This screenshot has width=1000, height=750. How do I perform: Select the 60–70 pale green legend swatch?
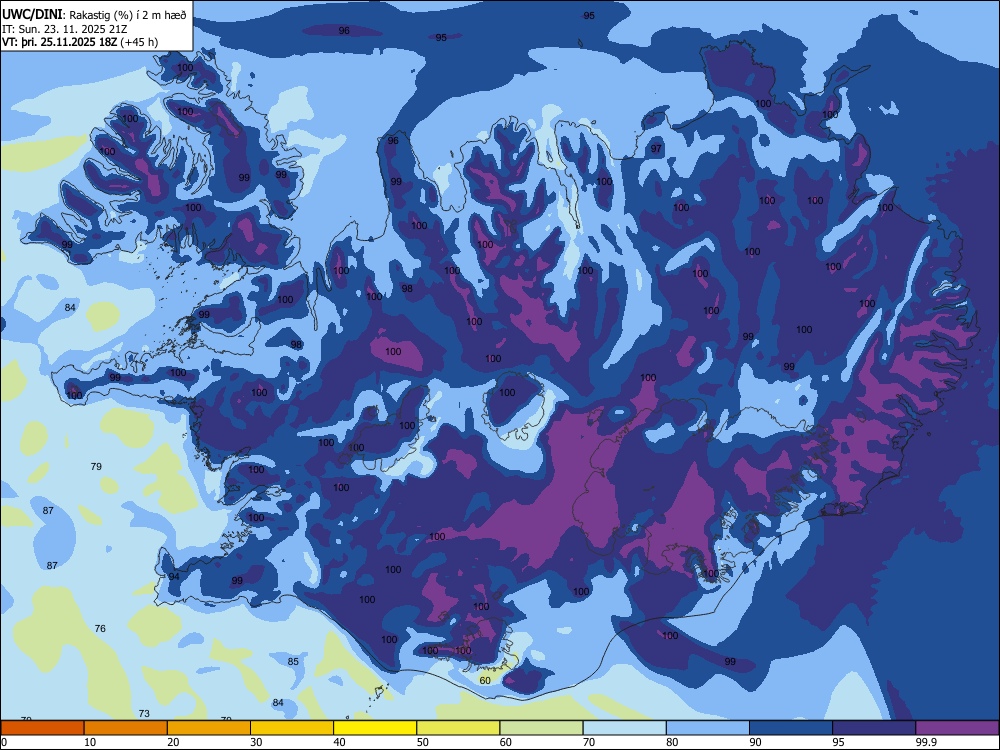coord(541,728)
